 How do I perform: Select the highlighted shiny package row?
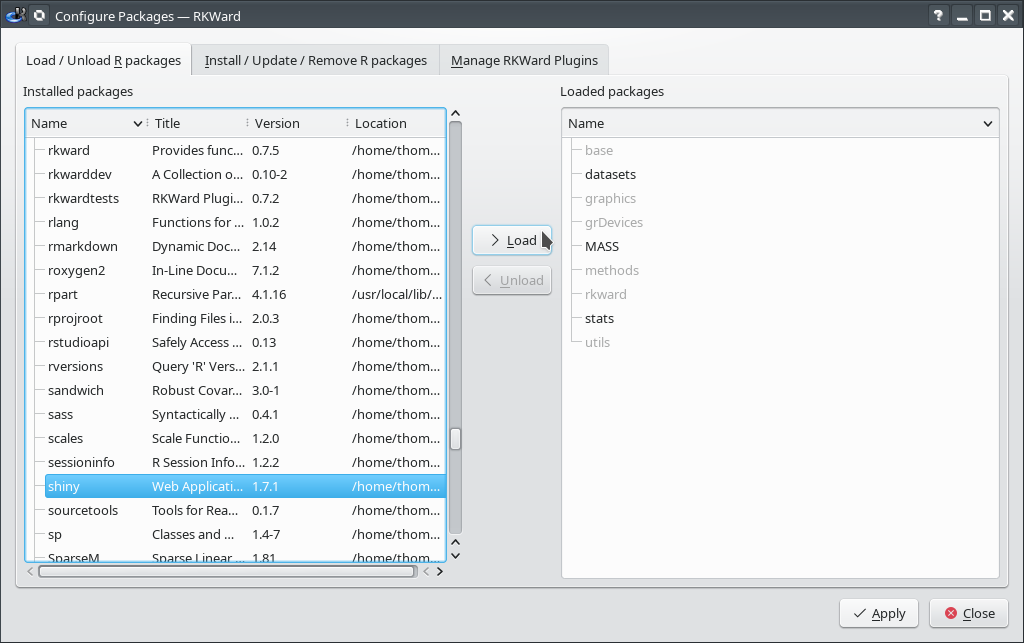coord(245,486)
